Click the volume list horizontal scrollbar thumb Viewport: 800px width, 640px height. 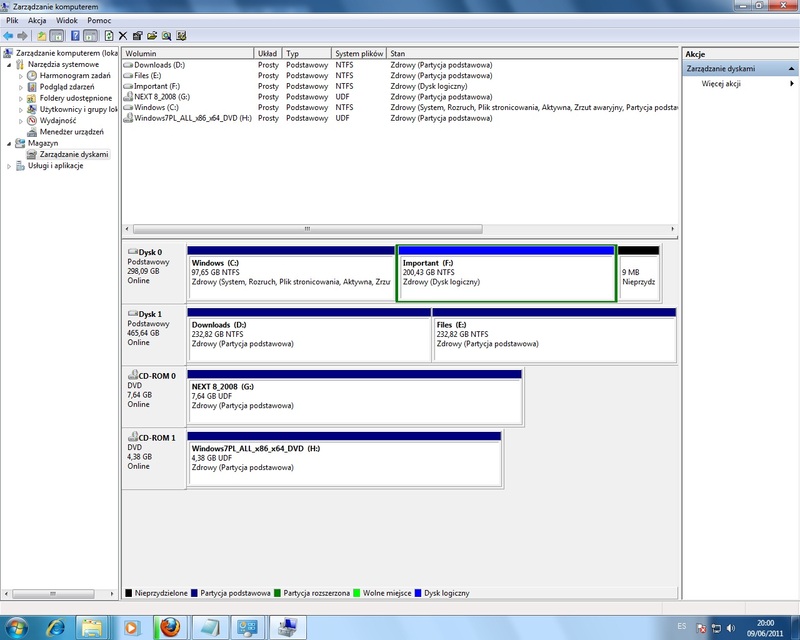[x=308, y=229]
